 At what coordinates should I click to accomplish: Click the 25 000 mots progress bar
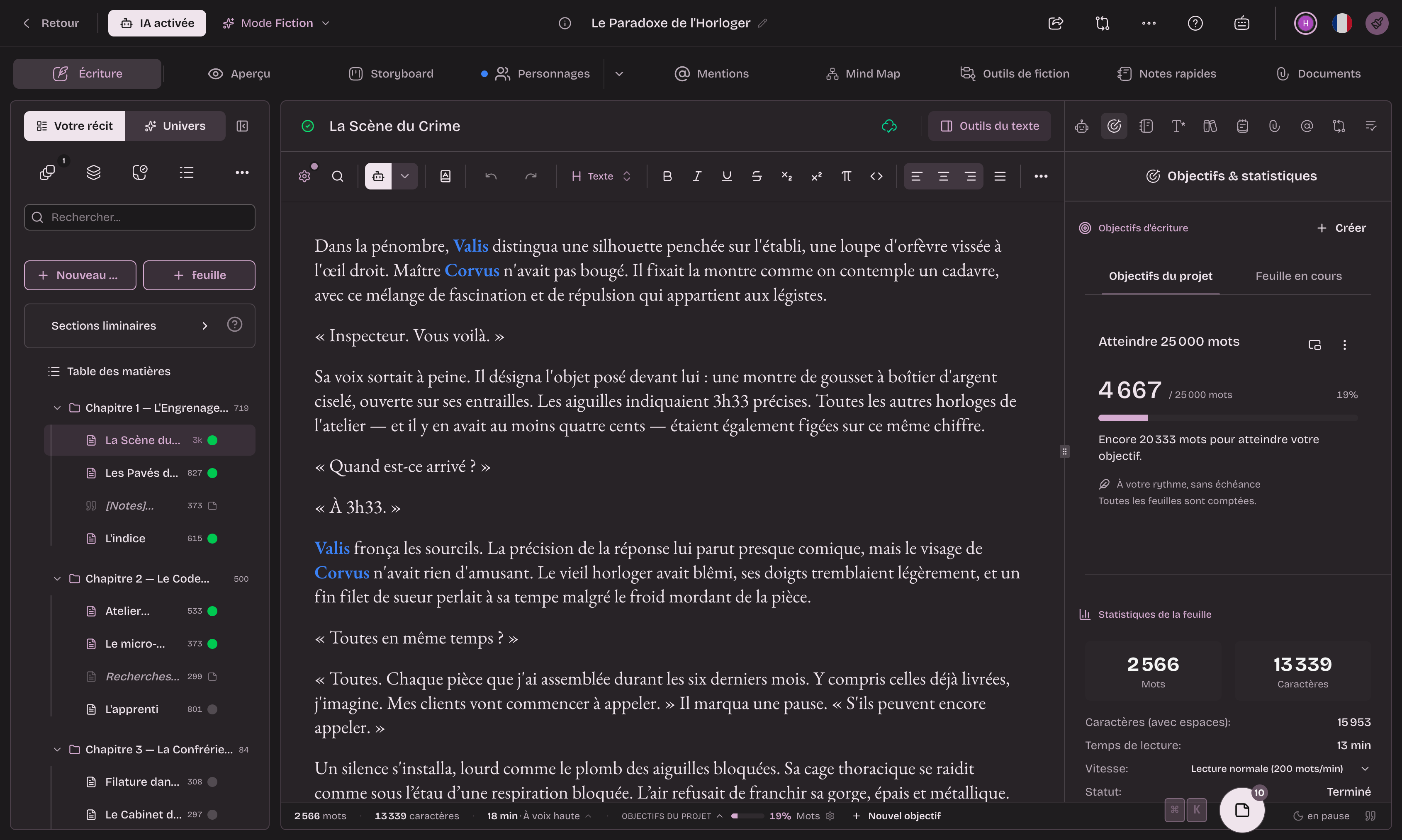click(1228, 418)
